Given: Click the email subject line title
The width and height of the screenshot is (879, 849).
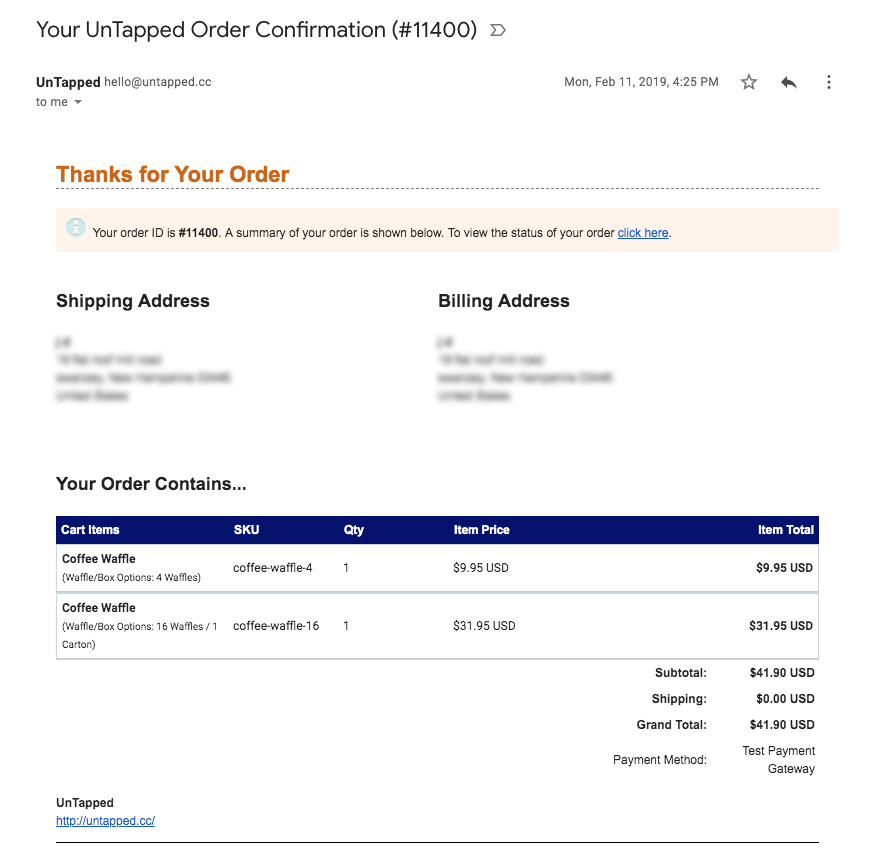Looking at the screenshot, I should [x=256, y=30].
